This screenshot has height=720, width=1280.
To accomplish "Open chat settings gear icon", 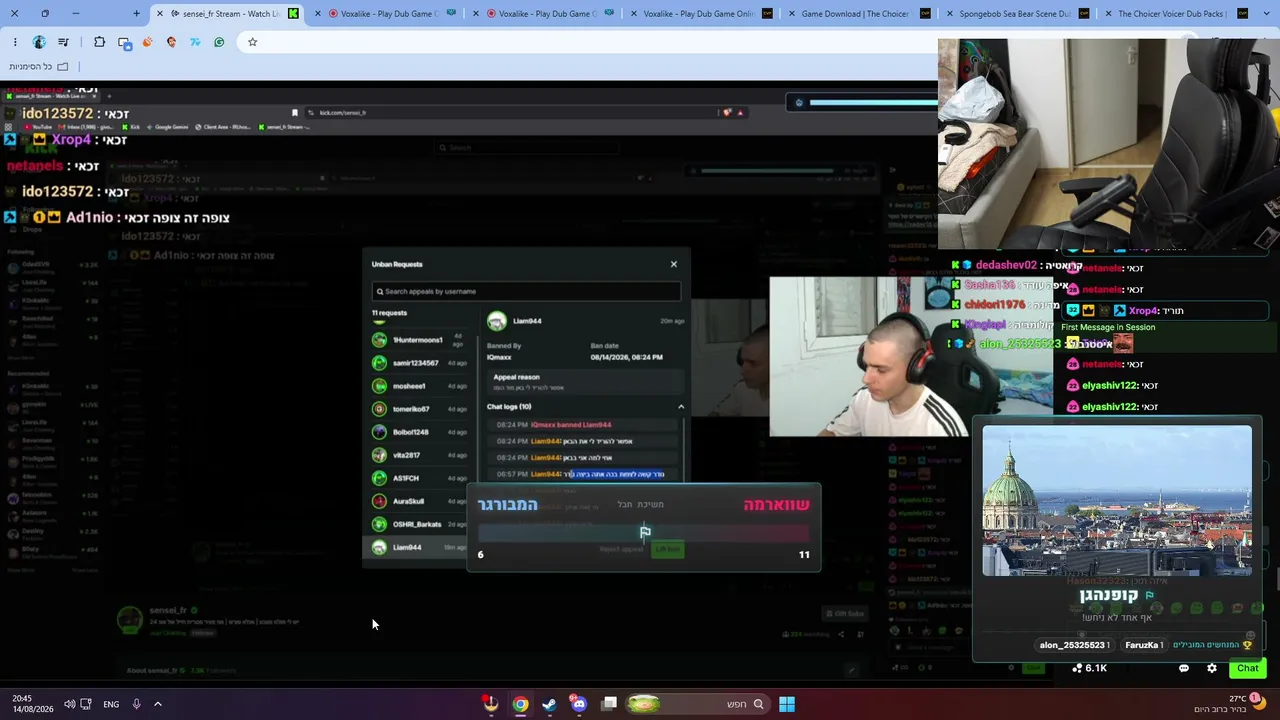I will pyautogui.click(x=1212, y=668).
